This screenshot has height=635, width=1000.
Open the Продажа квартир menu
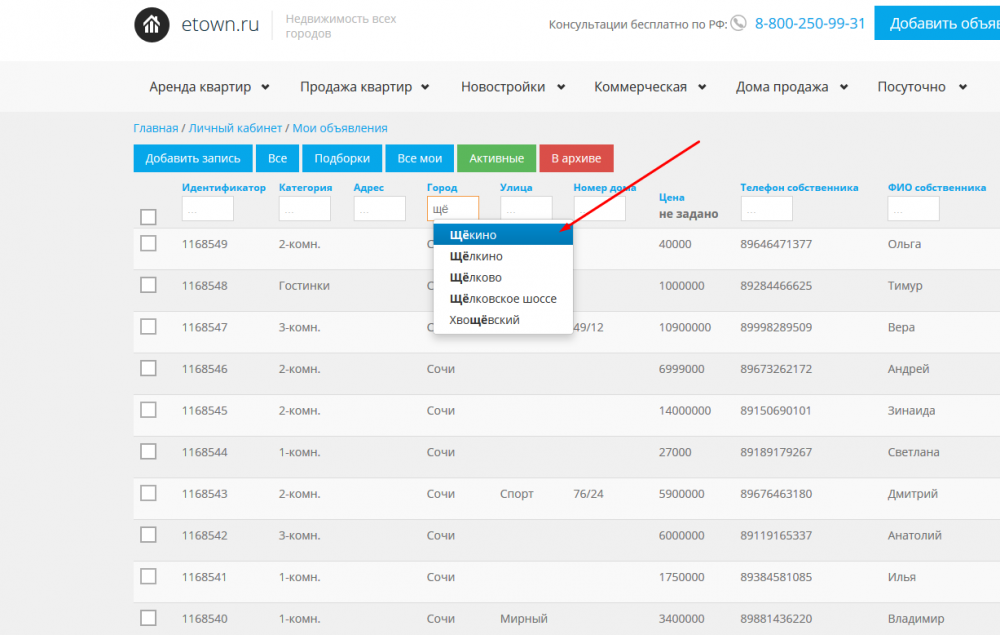tap(364, 87)
